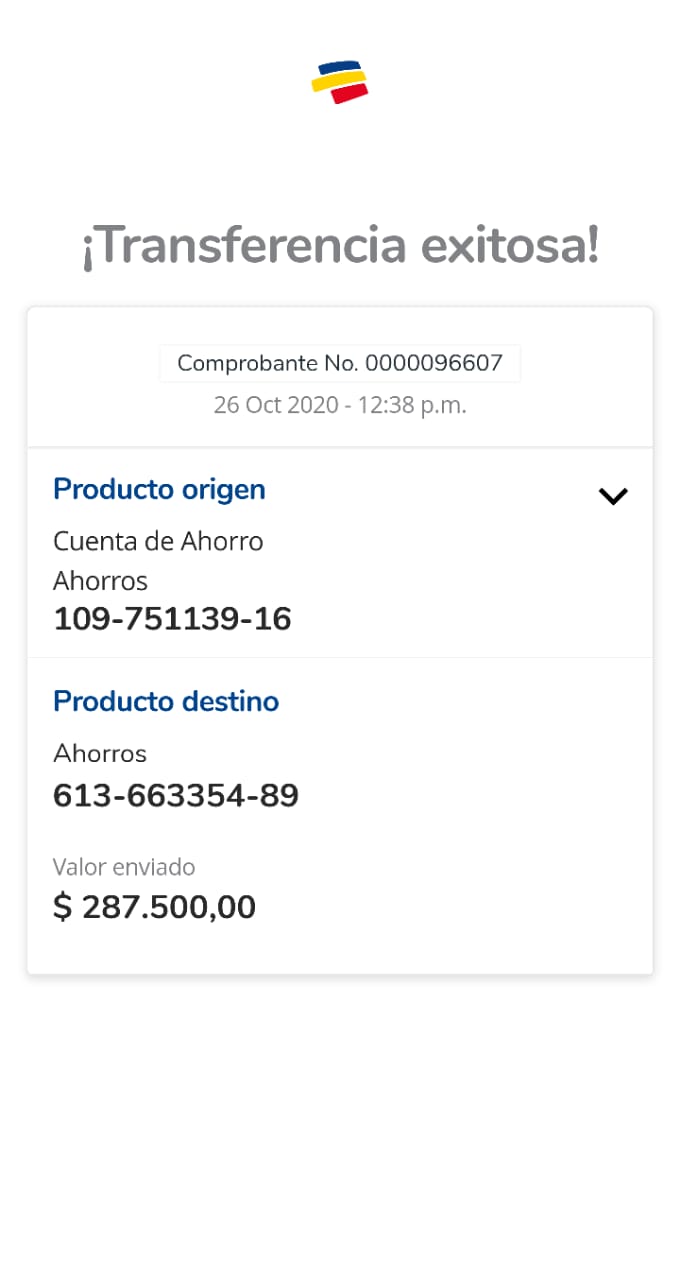Viewport: 680px width, 1280px height.
Task: Click the Producto destino heading
Action: 166,701
